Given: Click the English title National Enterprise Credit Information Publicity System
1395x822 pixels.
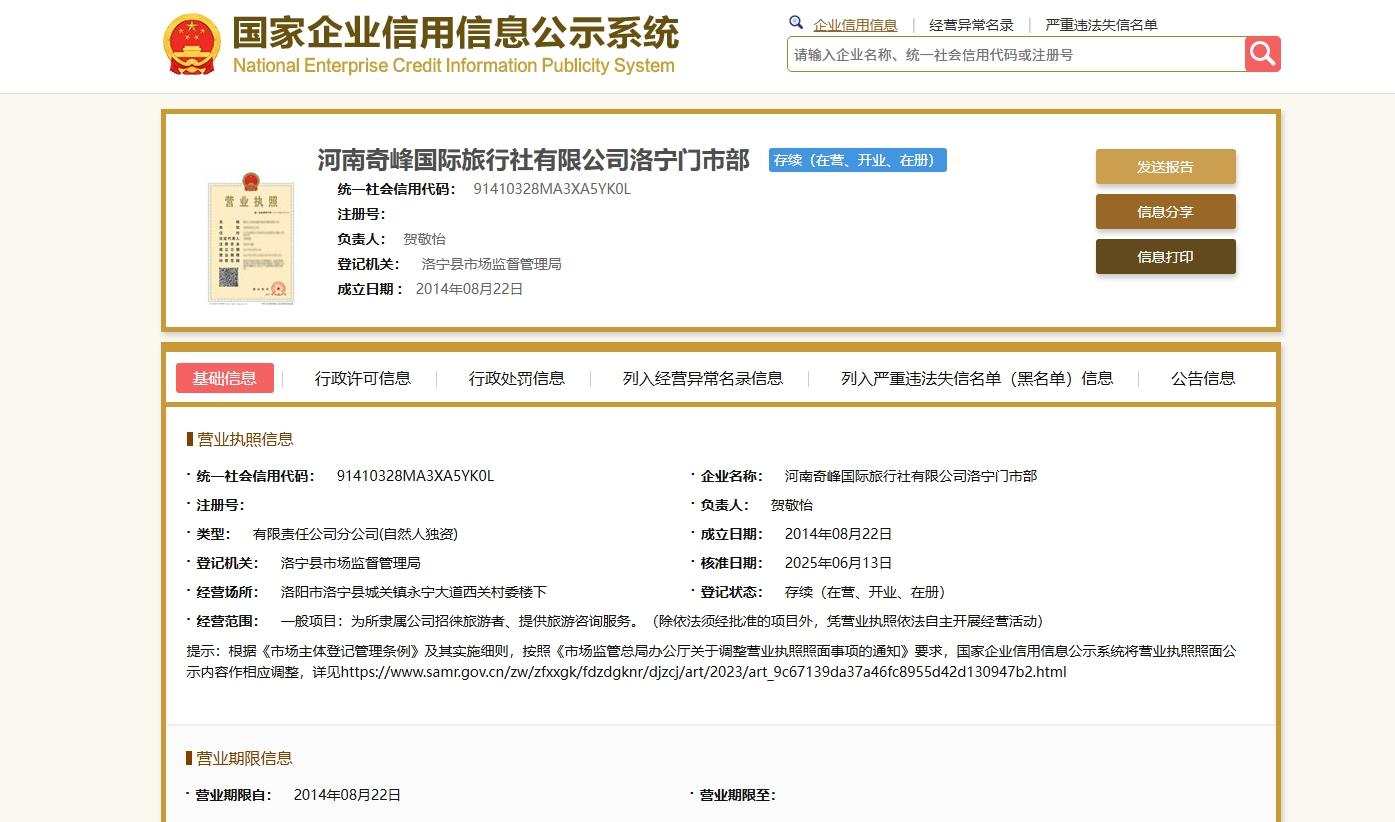Looking at the screenshot, I should pyautogui.click(x=454, y=66).
